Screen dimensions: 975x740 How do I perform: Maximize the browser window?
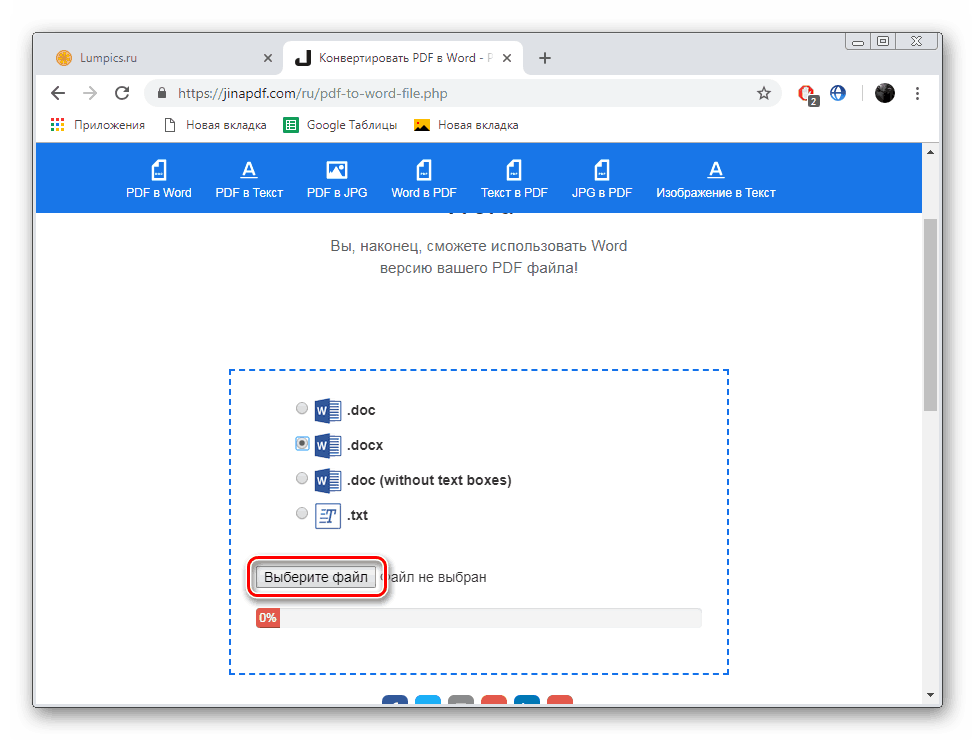[883, 42]
